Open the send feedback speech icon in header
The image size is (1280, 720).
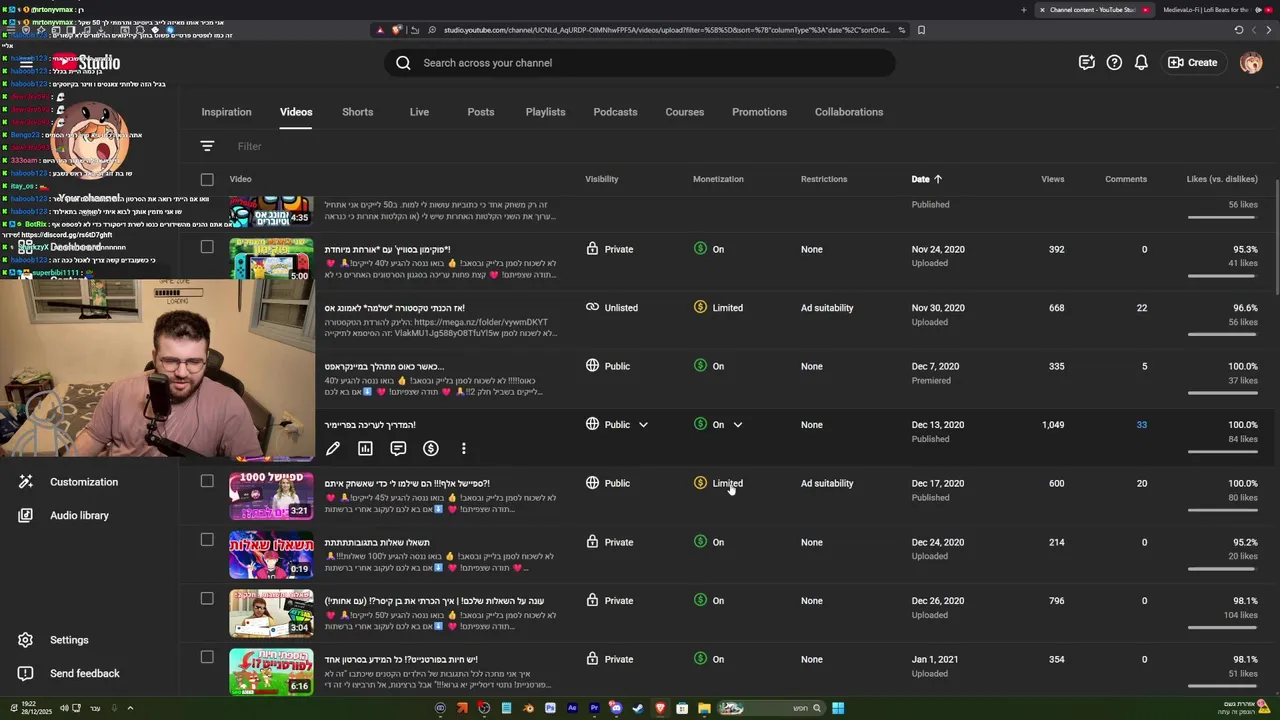[1087, 63]
